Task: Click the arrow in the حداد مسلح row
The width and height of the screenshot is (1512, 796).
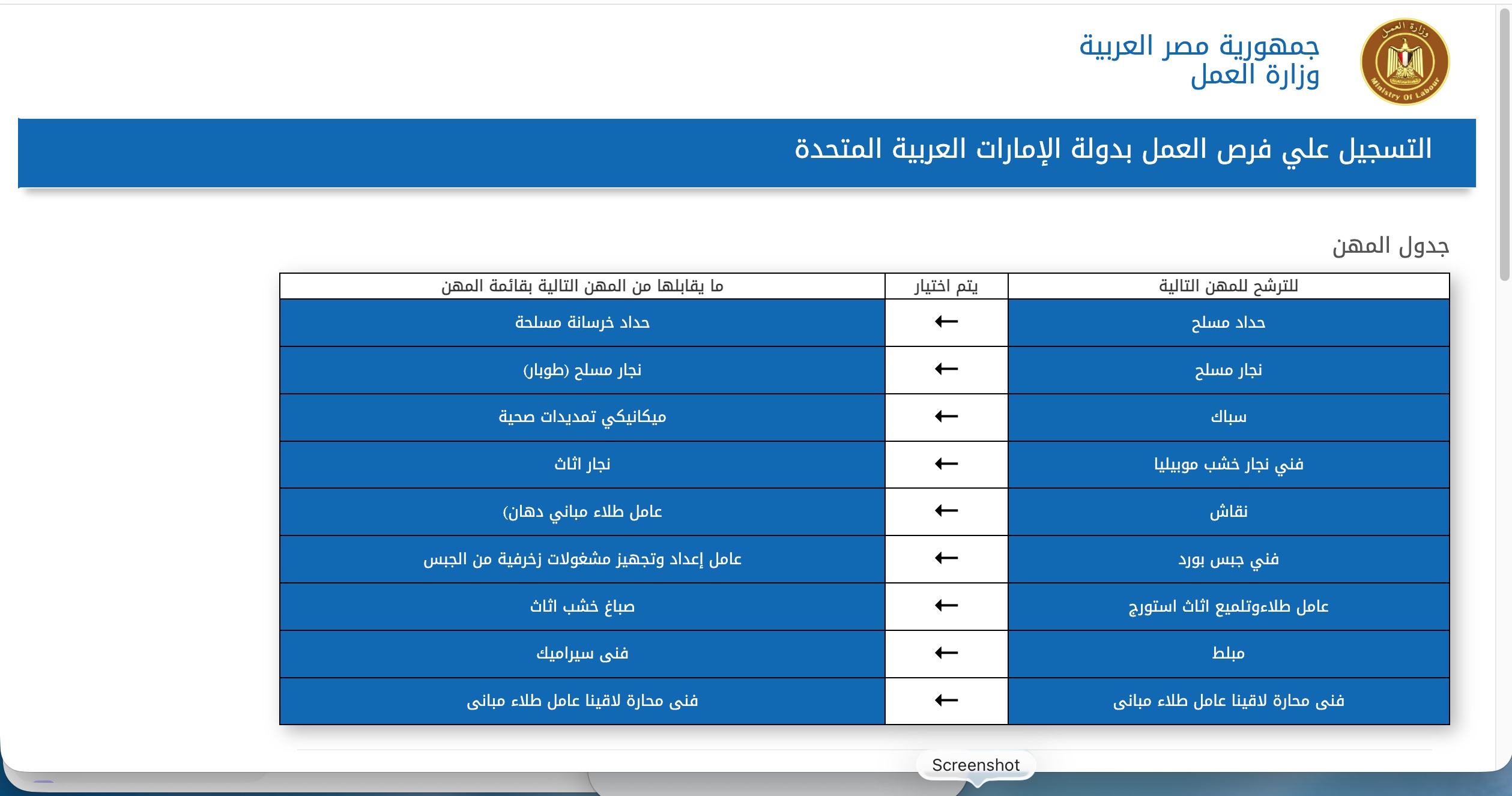Action: (x=946, y=322)
